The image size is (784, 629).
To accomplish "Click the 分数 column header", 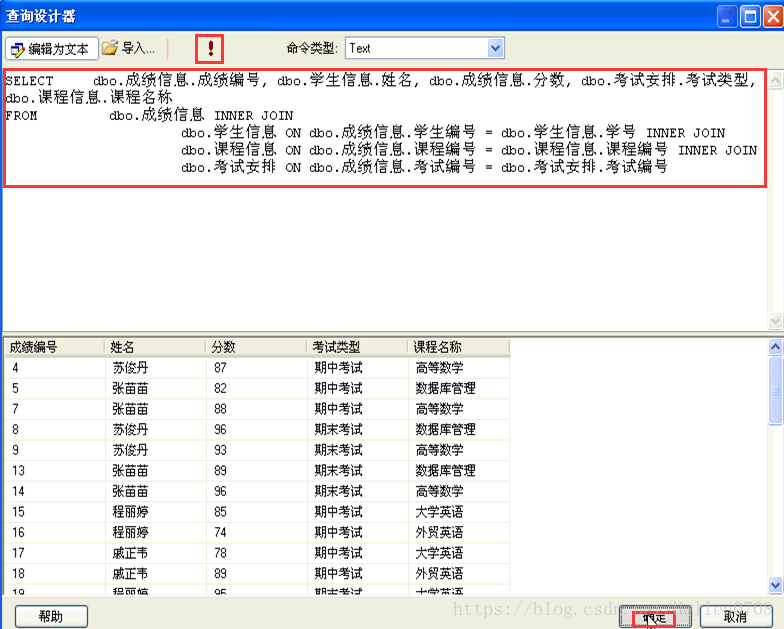I will pyautogui.click(x=256, y=347).
